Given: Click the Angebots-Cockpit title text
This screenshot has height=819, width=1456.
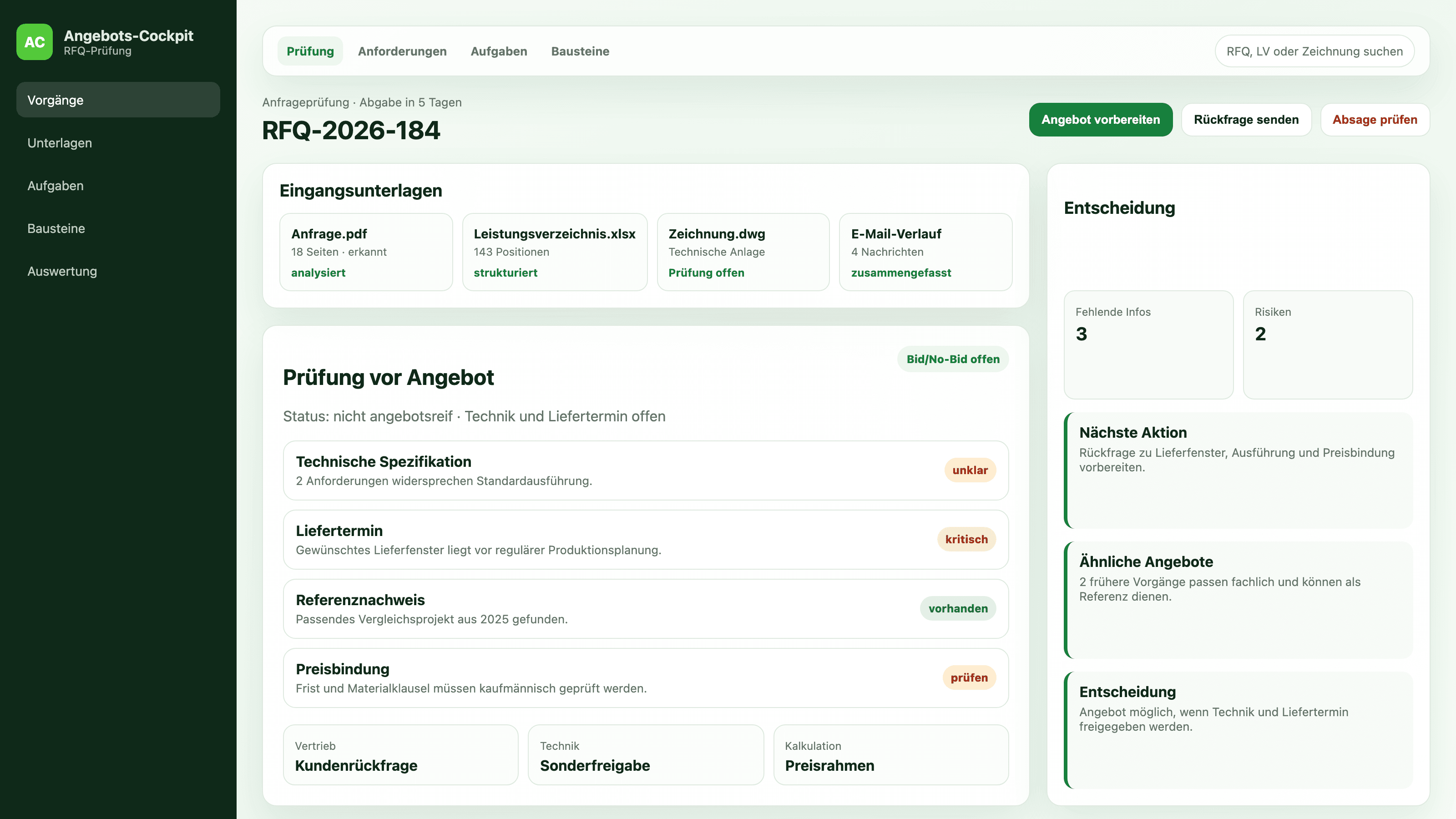Looking at the screenshot, I should (x=128, y=35).
